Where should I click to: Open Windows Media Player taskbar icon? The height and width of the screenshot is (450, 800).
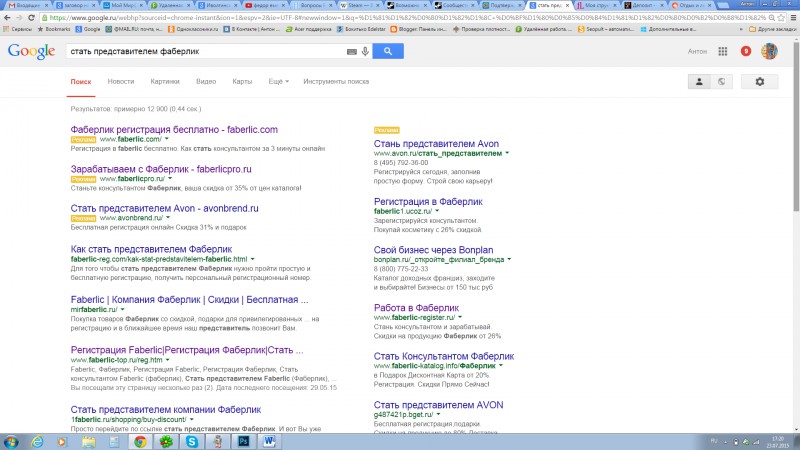point(62,442)
